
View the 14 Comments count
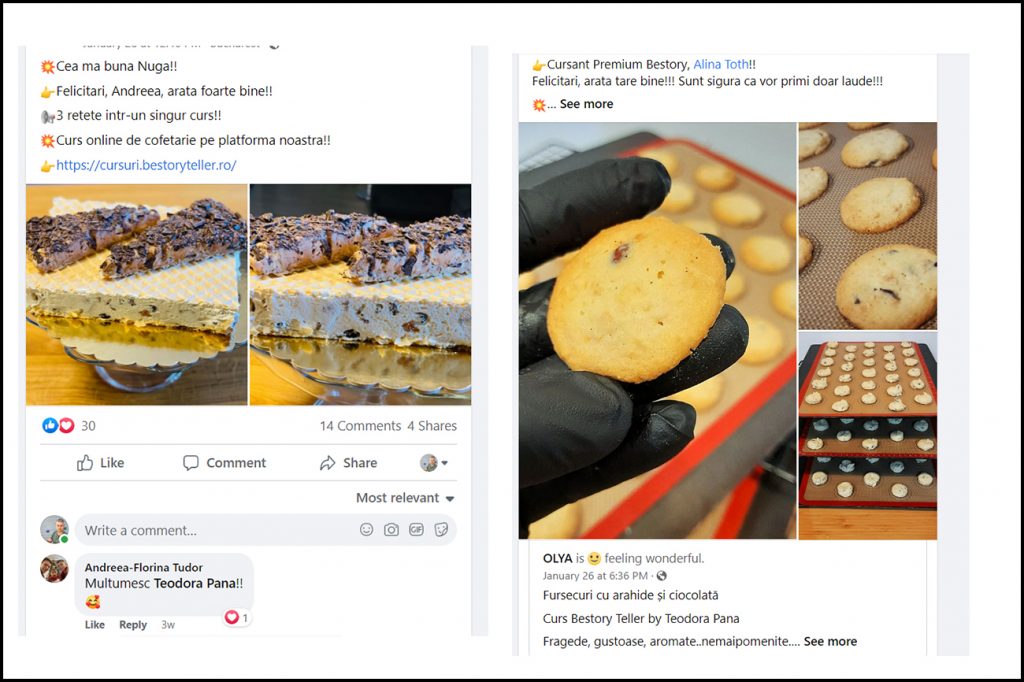[360, 426]
